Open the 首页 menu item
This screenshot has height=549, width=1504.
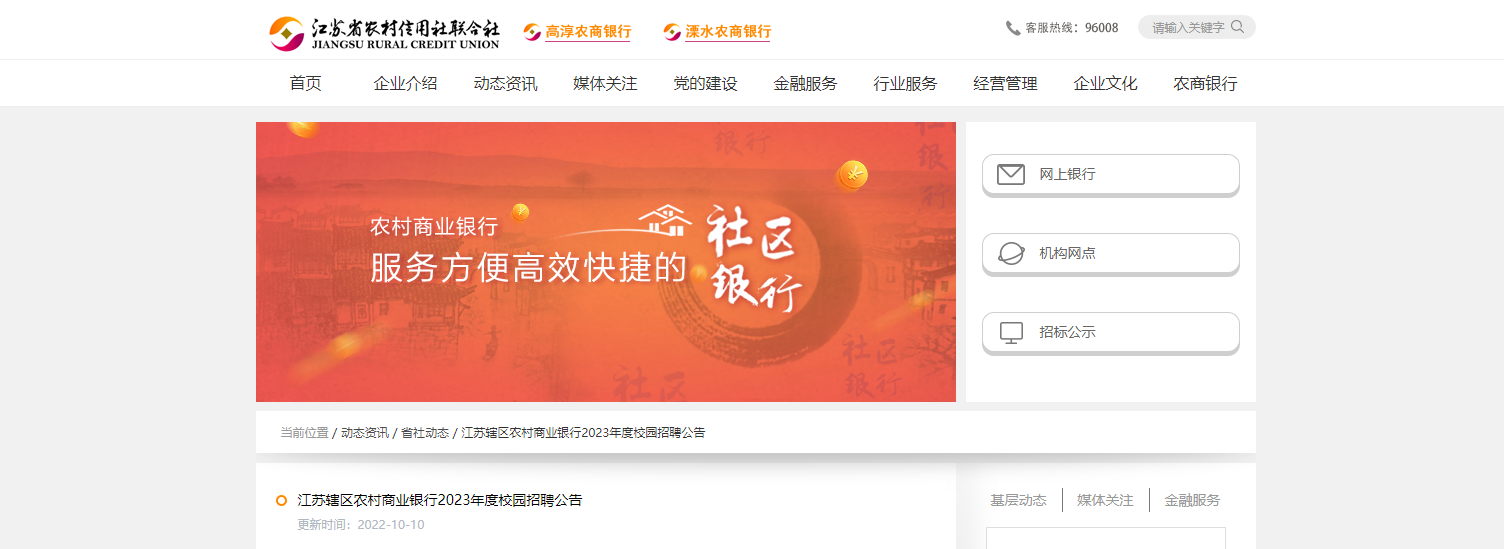(306, 84)
